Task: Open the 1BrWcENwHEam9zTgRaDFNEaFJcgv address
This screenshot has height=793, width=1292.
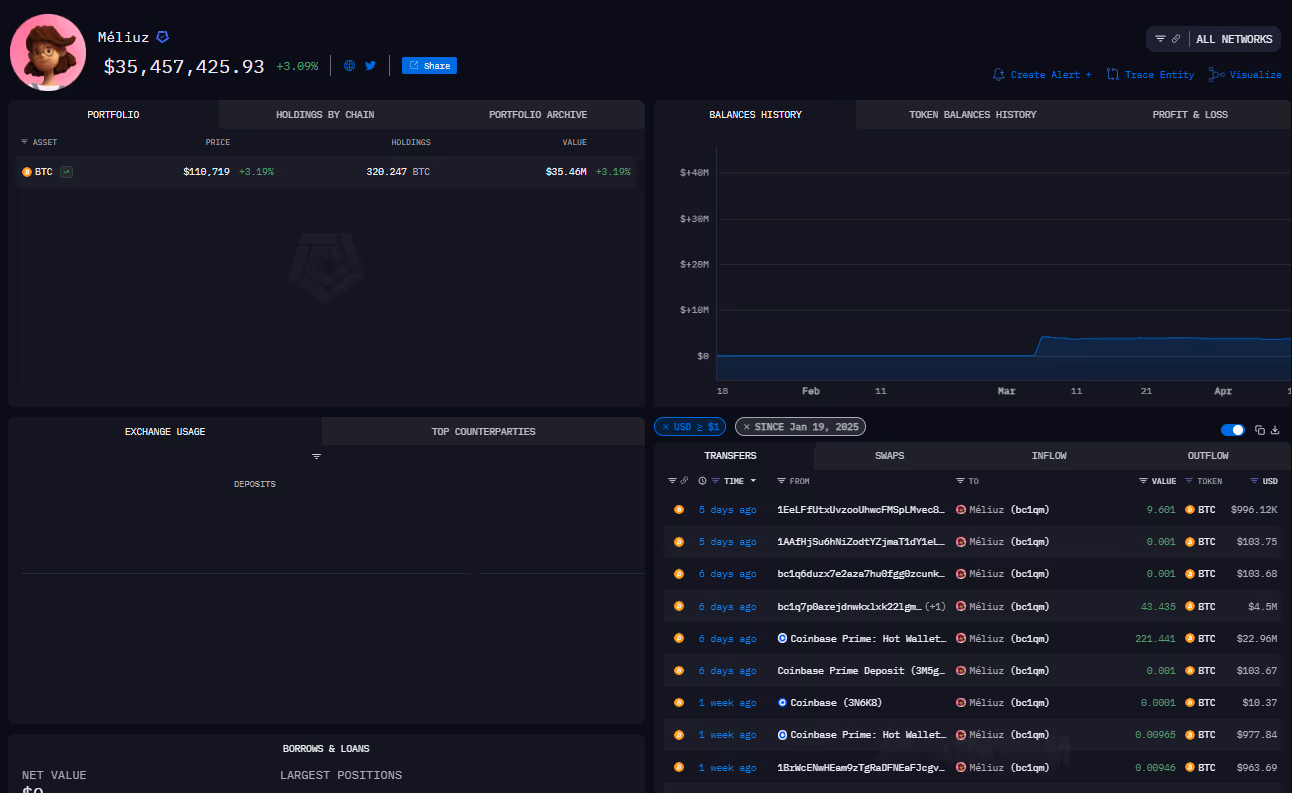Action: [861, 768]
